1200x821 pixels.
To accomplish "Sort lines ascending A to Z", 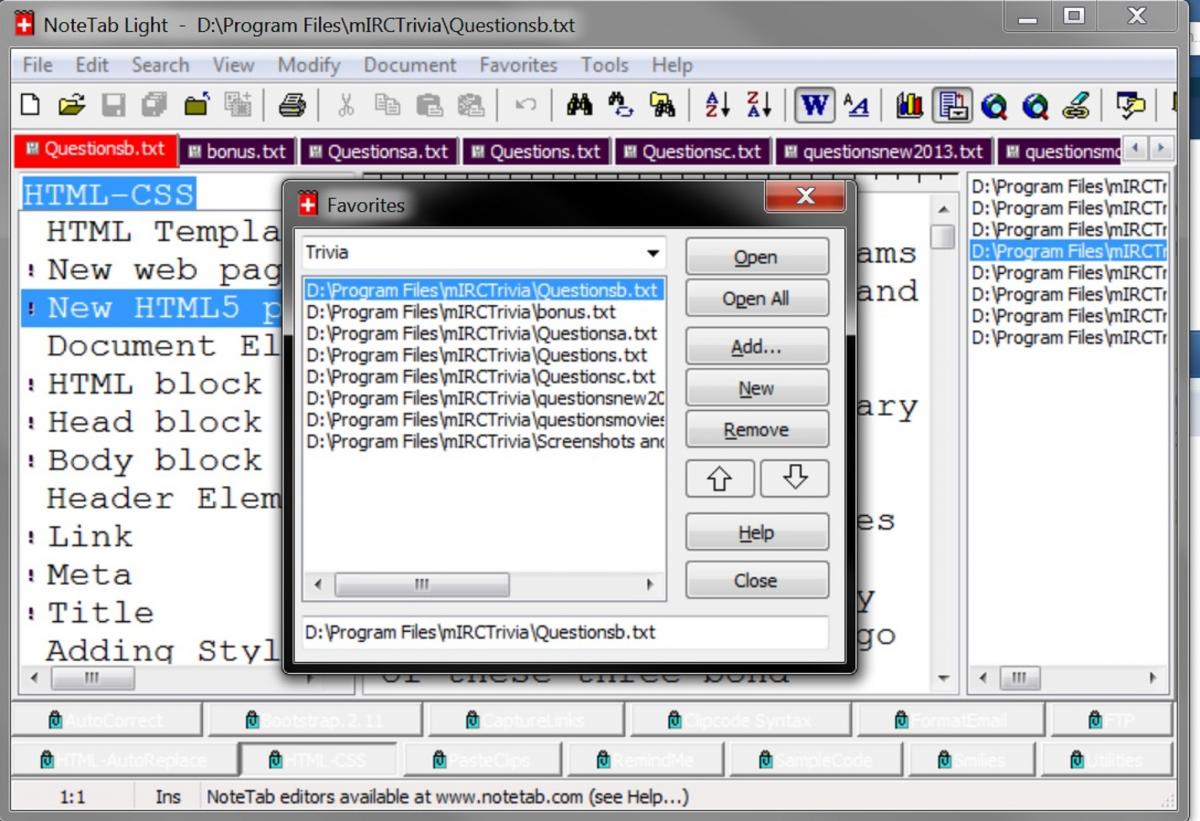I will click(717, 104).
